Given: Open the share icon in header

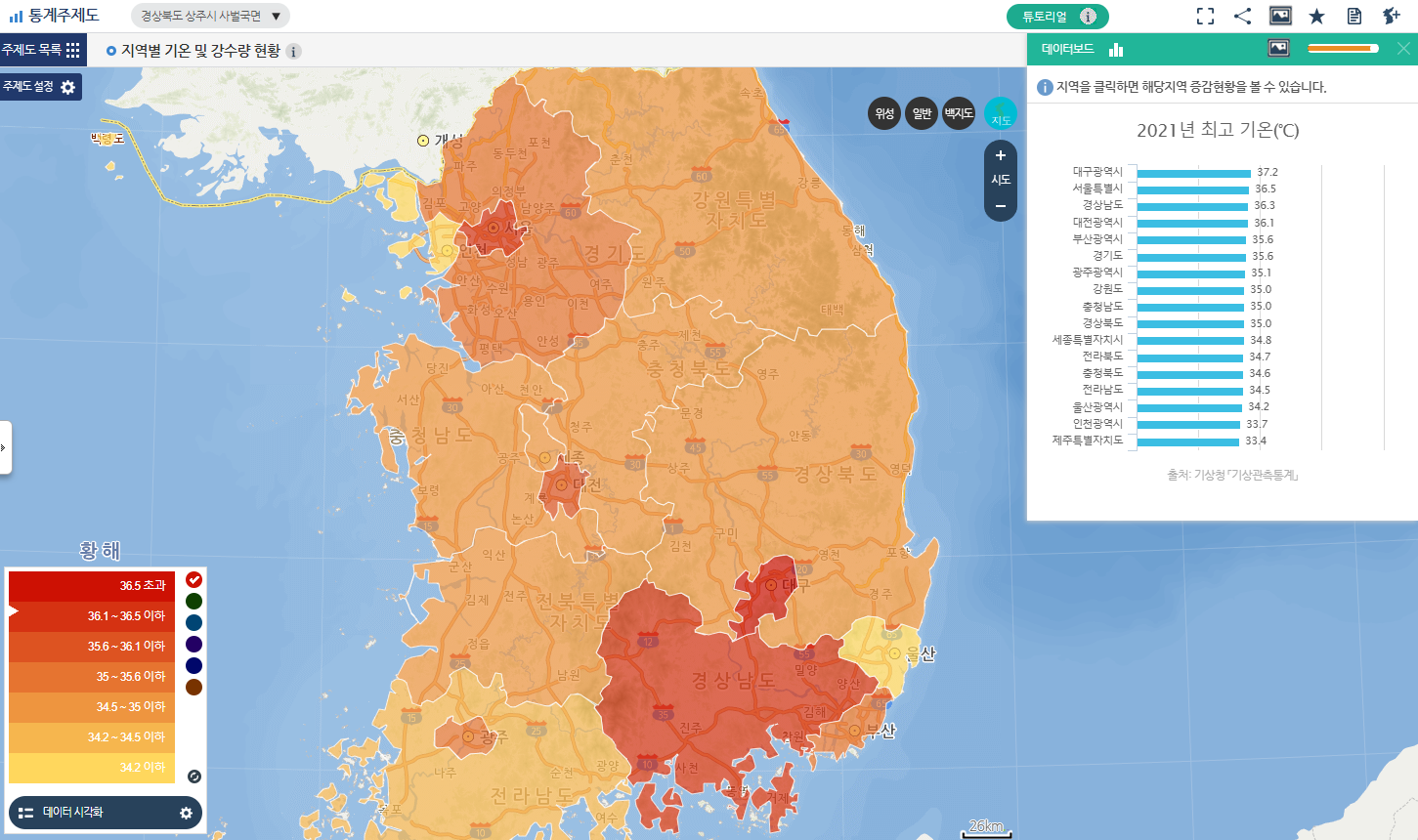Looking at the screenshot, I should [x=1242, y=16].
